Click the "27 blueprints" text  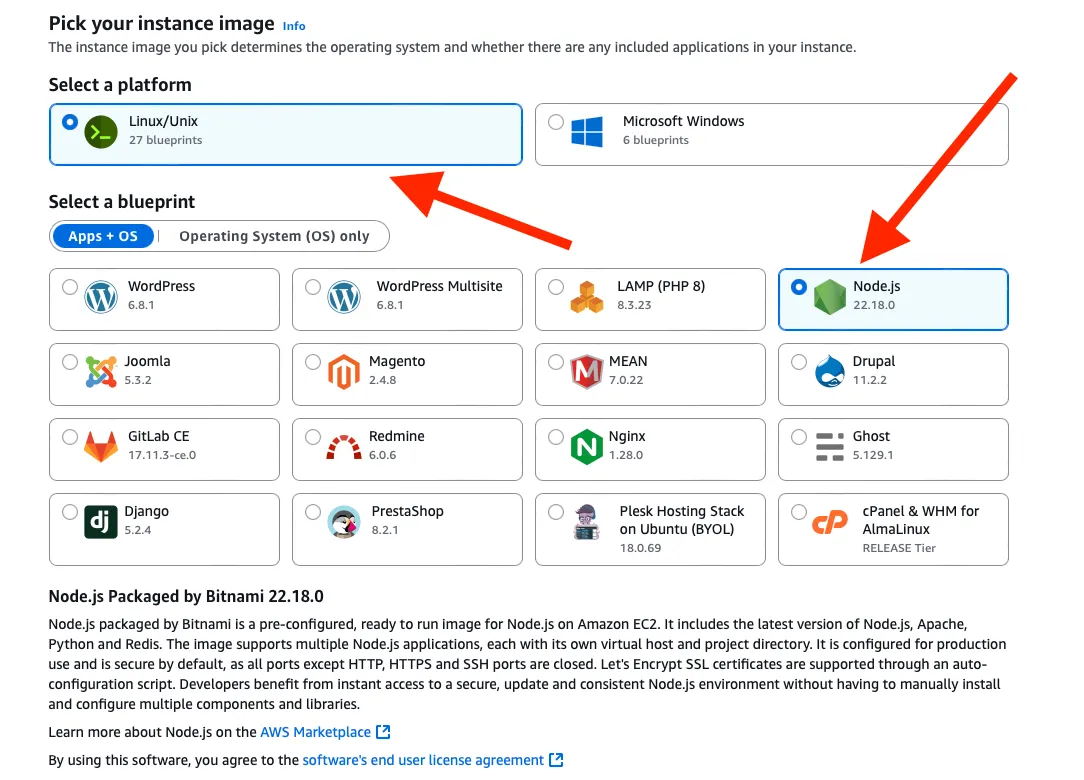(x=165, y=140)
